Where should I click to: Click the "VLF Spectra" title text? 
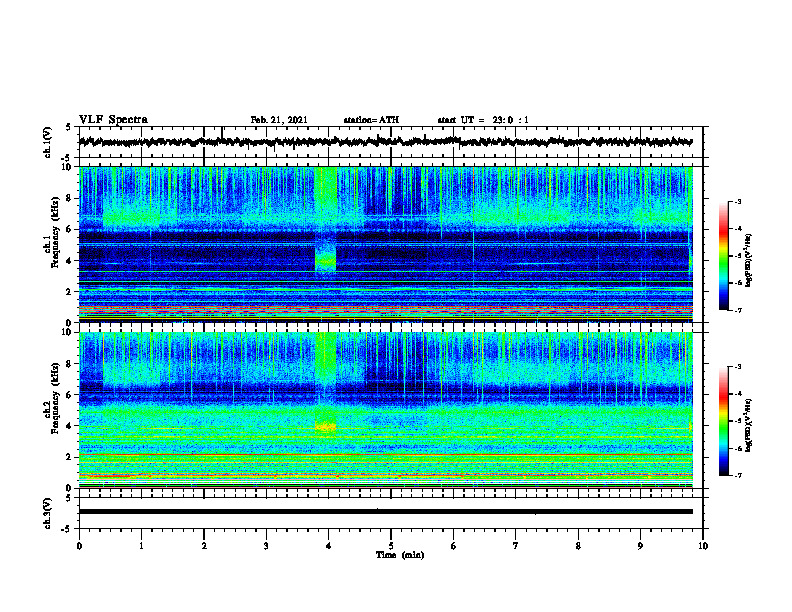point(113,120)
